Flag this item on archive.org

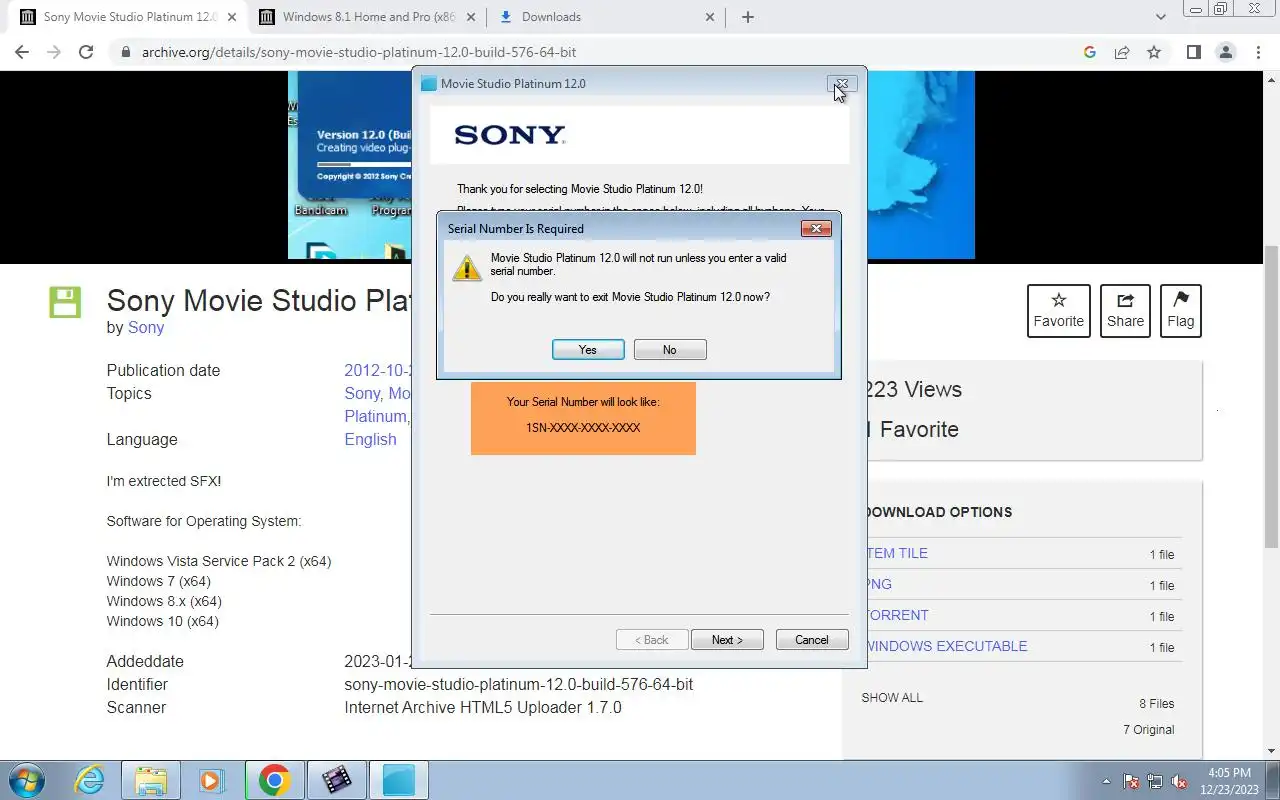pyautogui.click(x=1181, y=311)
